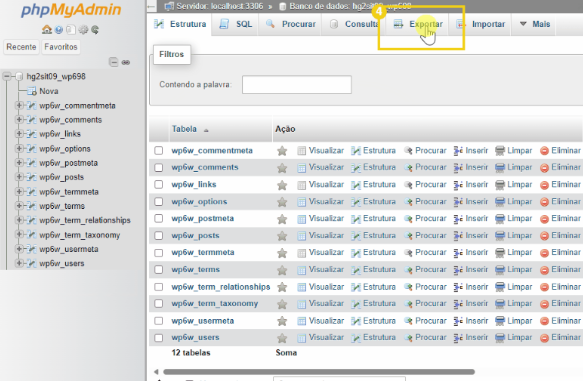Click Estrutura for the wp6w_terms row
The width and height of the screenshot is (583, 385).
pos(374,269)
